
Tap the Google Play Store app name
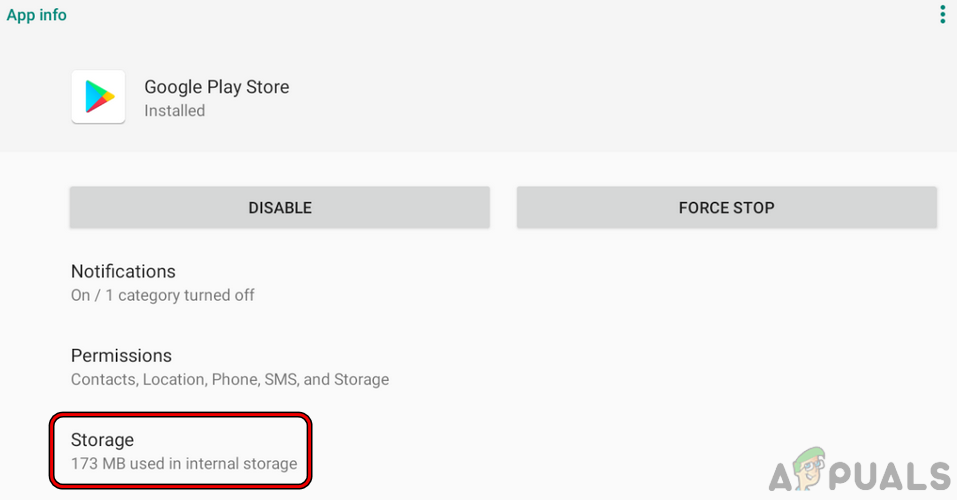pyautogui.click(x=217, y=87)
